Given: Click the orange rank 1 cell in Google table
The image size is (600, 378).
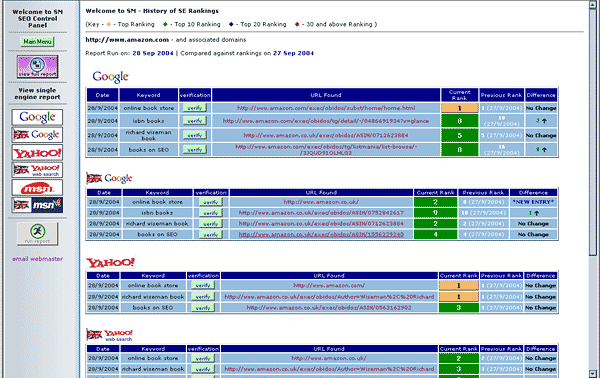Looking at the screenshot, I should tap(460, 108).
